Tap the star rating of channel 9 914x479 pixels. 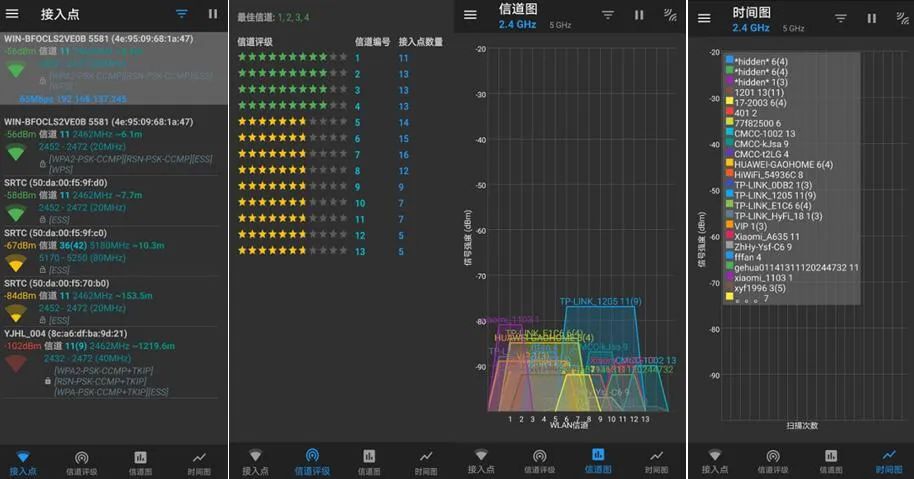pyautogui.click(x=292, y=186)
